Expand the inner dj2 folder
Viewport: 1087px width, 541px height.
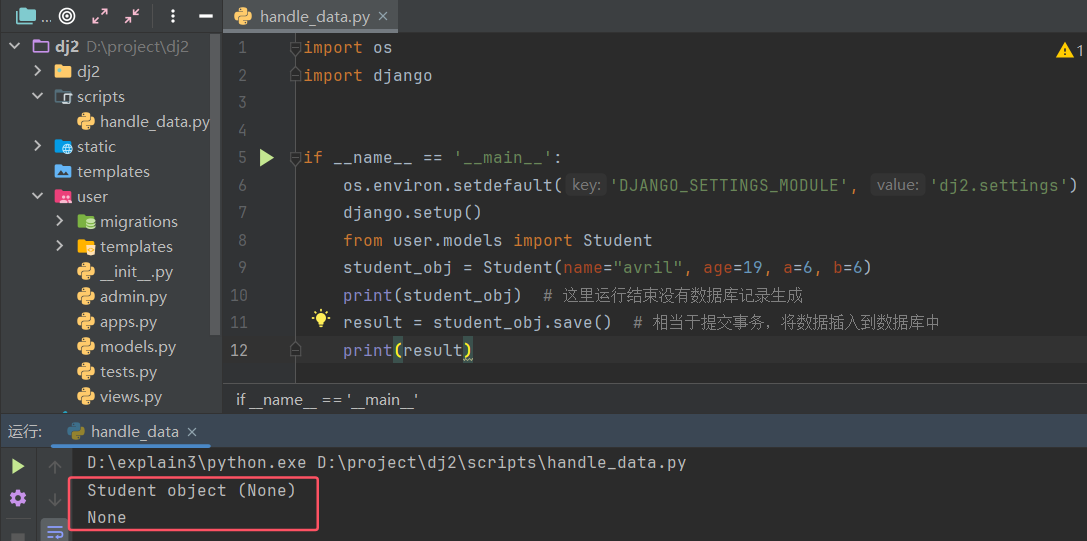click(37, 71)
